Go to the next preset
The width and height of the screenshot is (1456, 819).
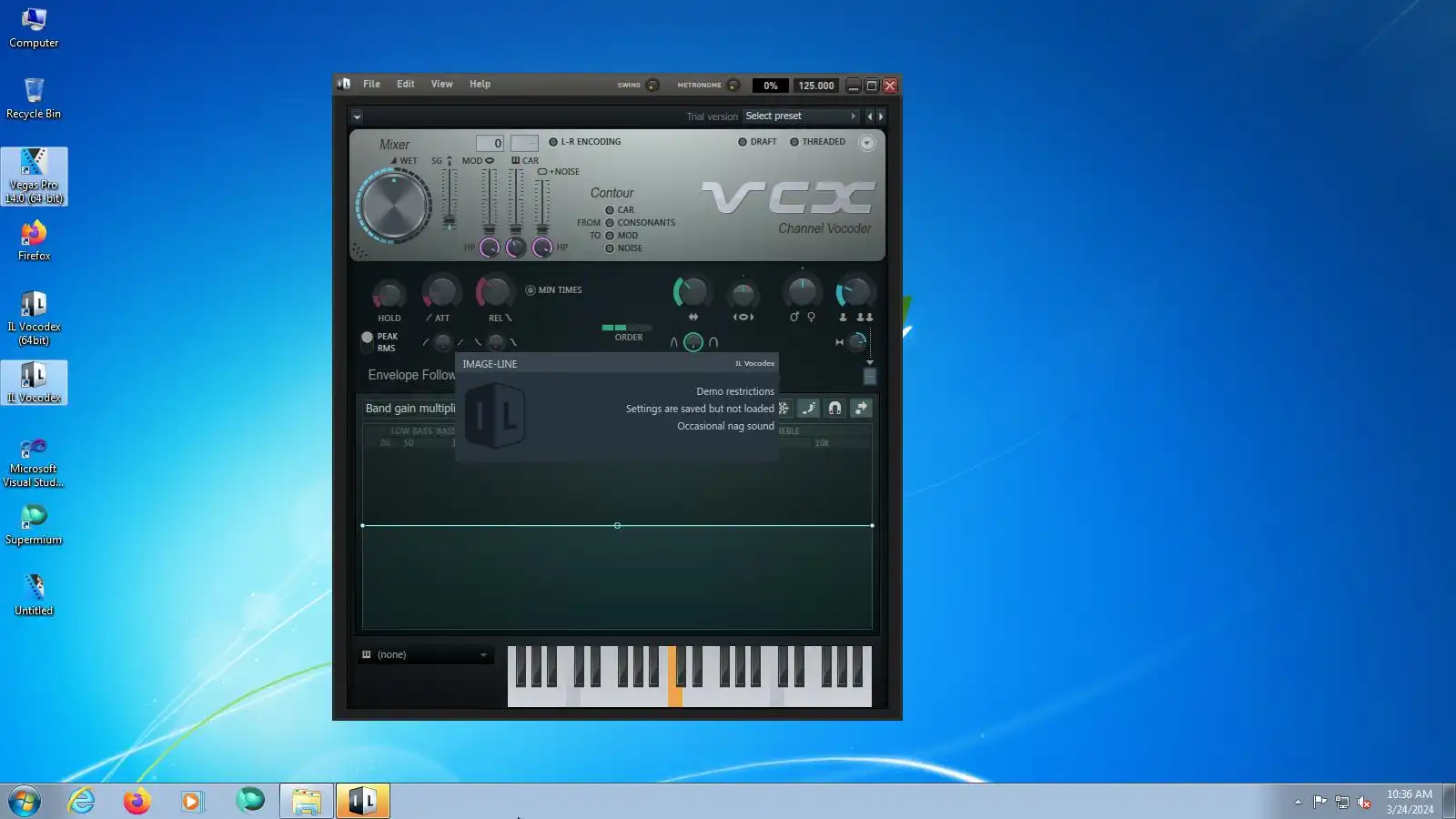881,116
